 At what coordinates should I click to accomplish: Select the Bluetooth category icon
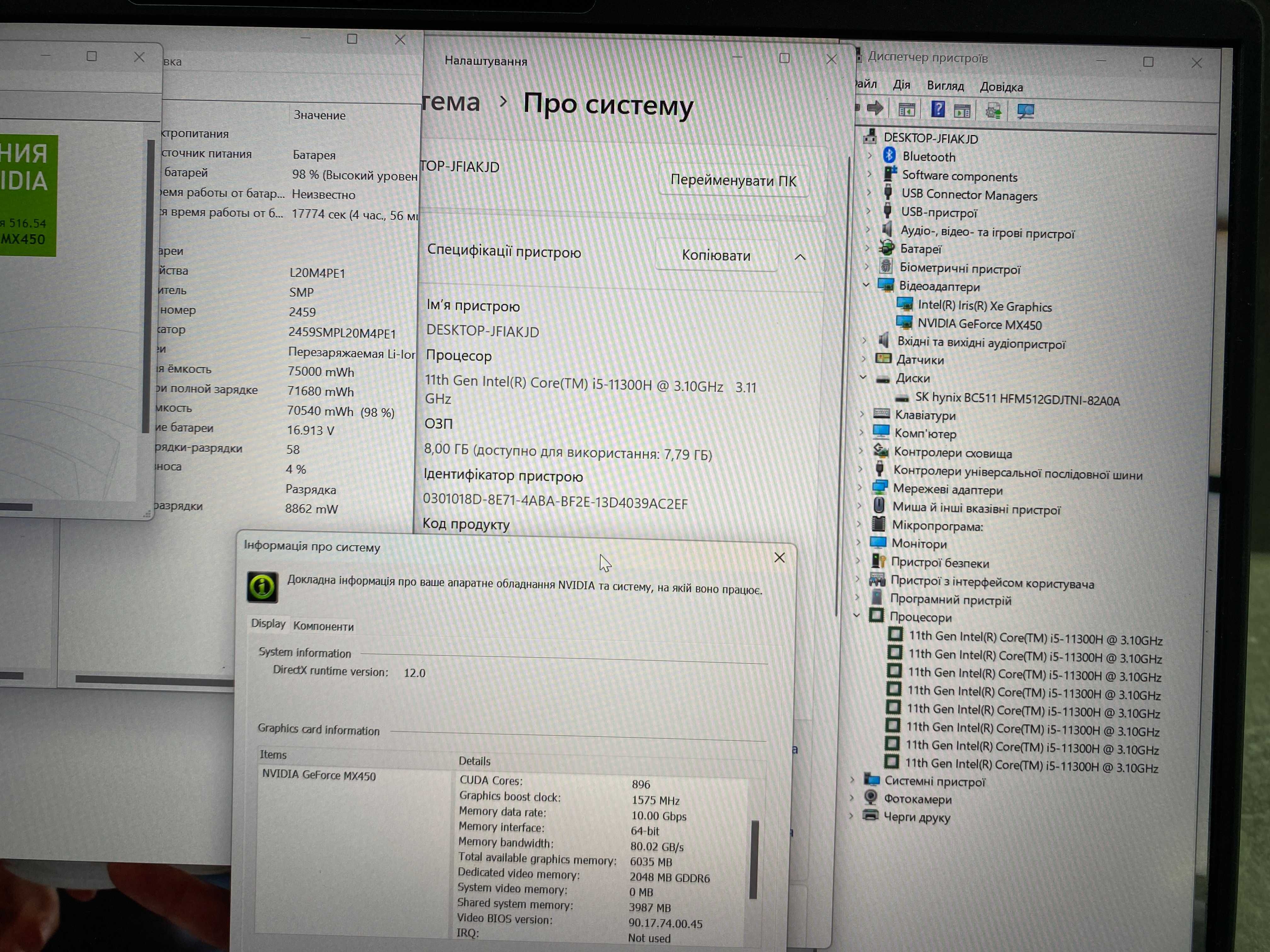pos(889,155)
